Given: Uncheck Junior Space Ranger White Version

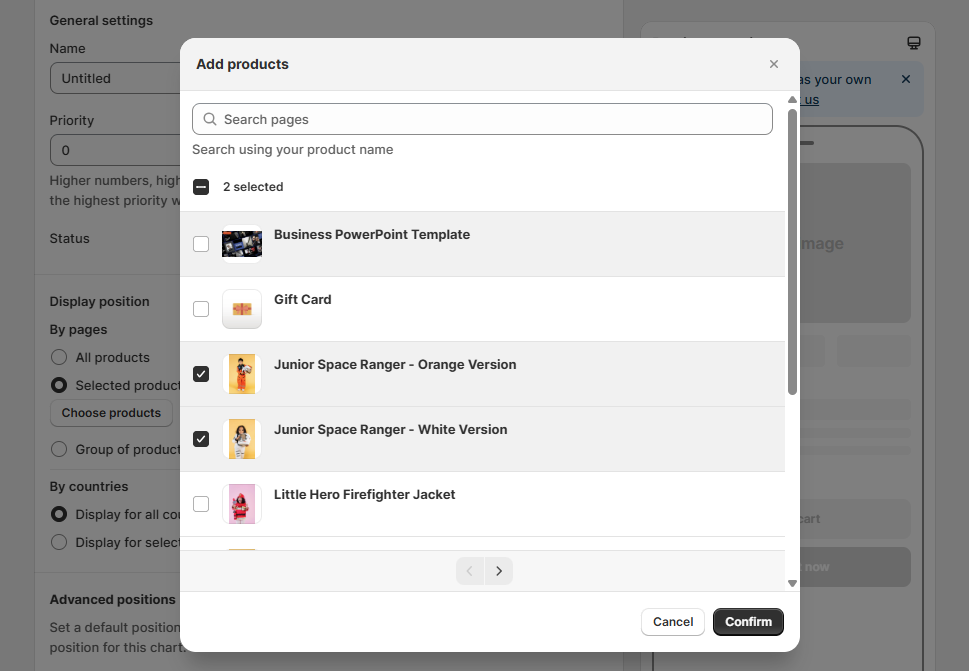Looking at the screenshot, I should (201, 439).
